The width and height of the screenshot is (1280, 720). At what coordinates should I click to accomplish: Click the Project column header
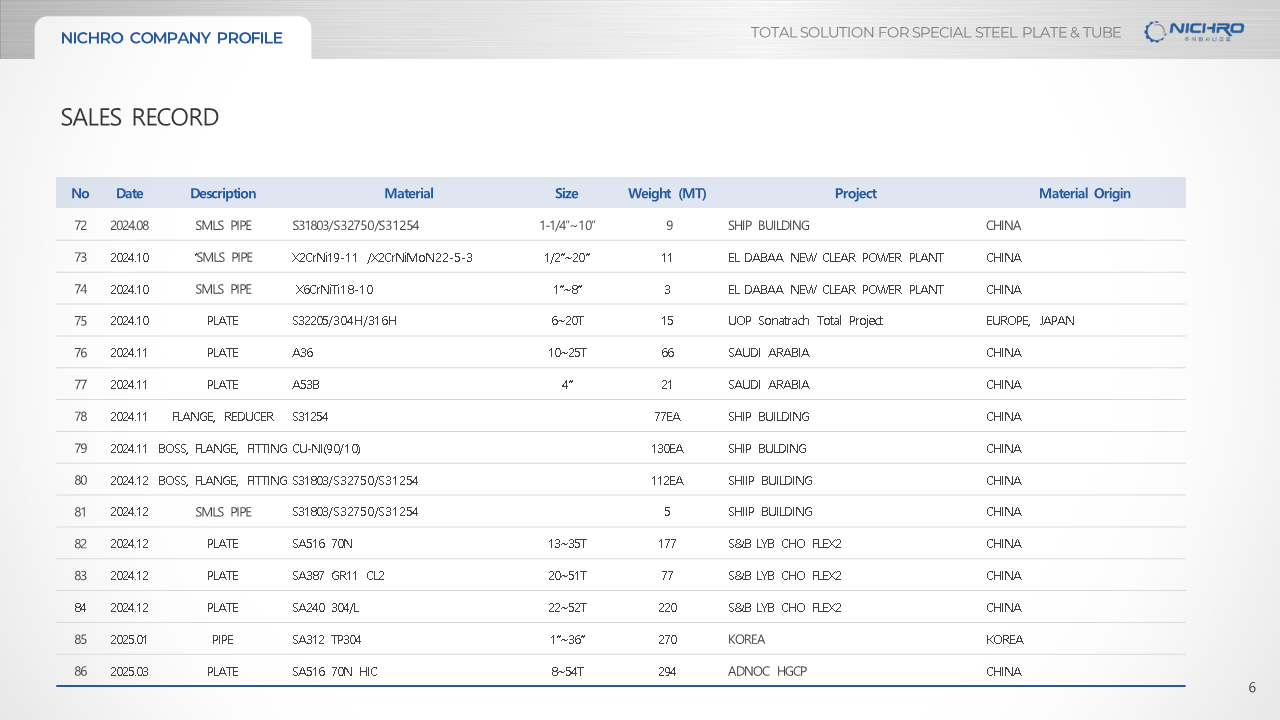855,193
